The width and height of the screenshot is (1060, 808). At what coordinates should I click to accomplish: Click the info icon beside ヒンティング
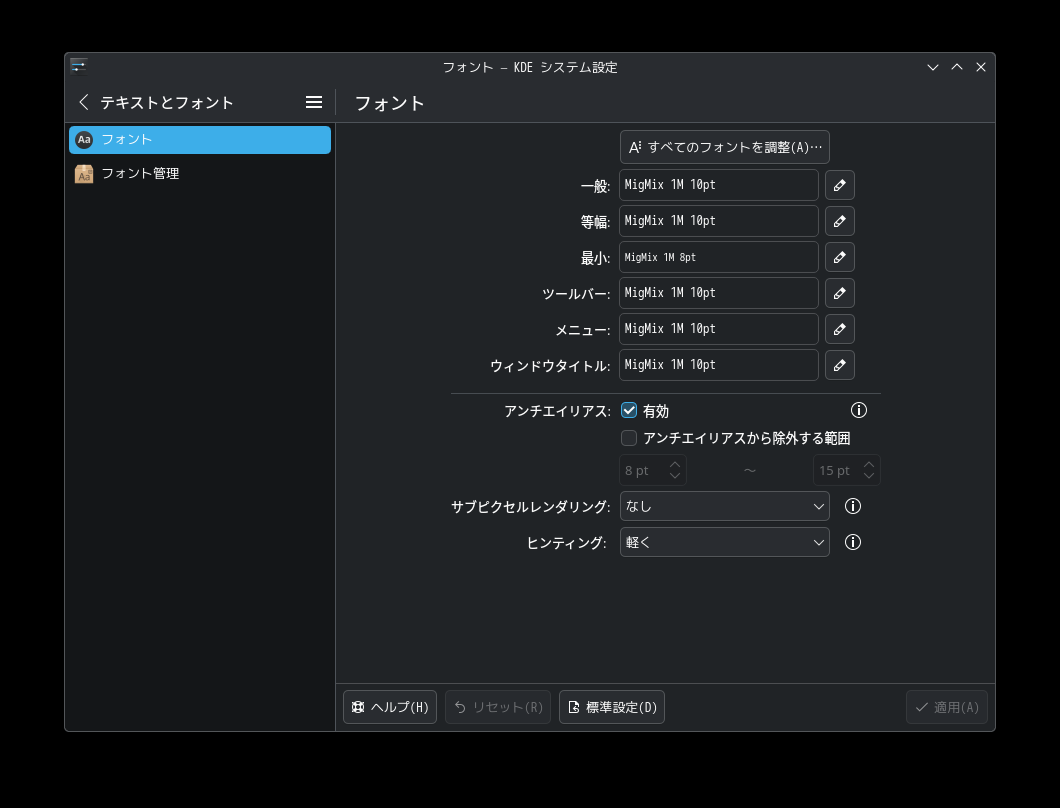(x=853, y=542)
